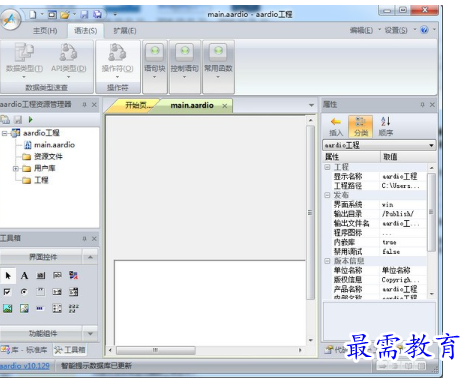Click the 禁用调试 property value false
This screenshot has width=468, height=378.
(391, 252)
